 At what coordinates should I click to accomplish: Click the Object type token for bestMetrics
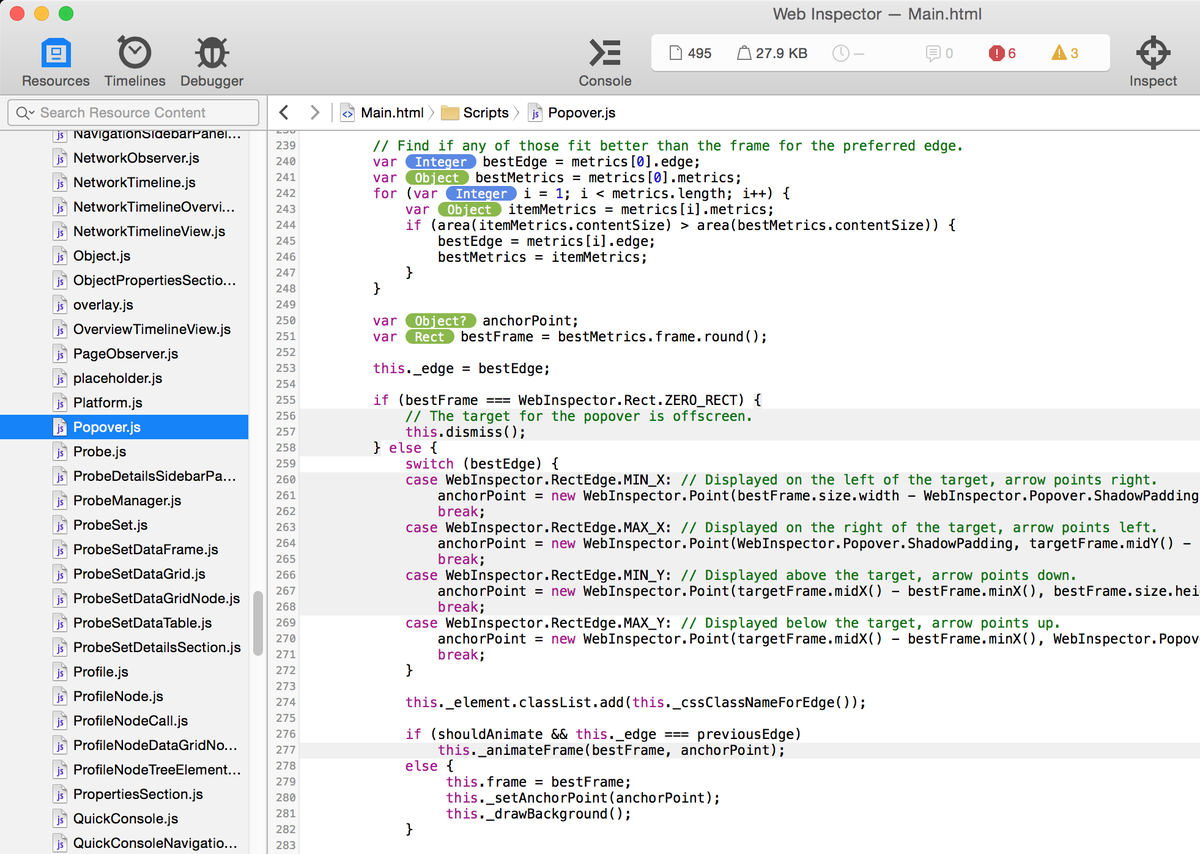437,178
